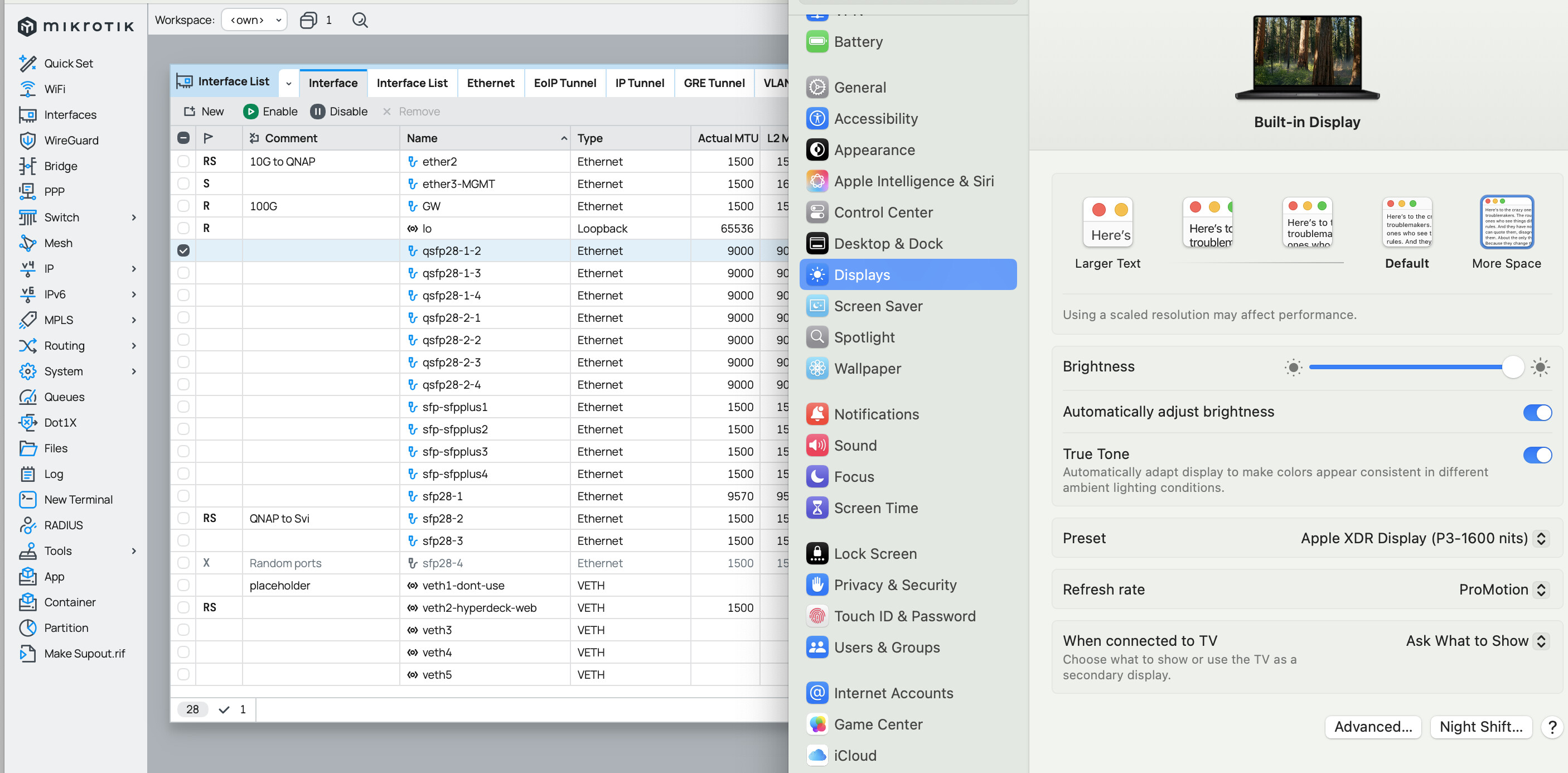Sort by the Name column header
Image resolution: width=1568 pixels, height=773 pixels.
[485, 138]
